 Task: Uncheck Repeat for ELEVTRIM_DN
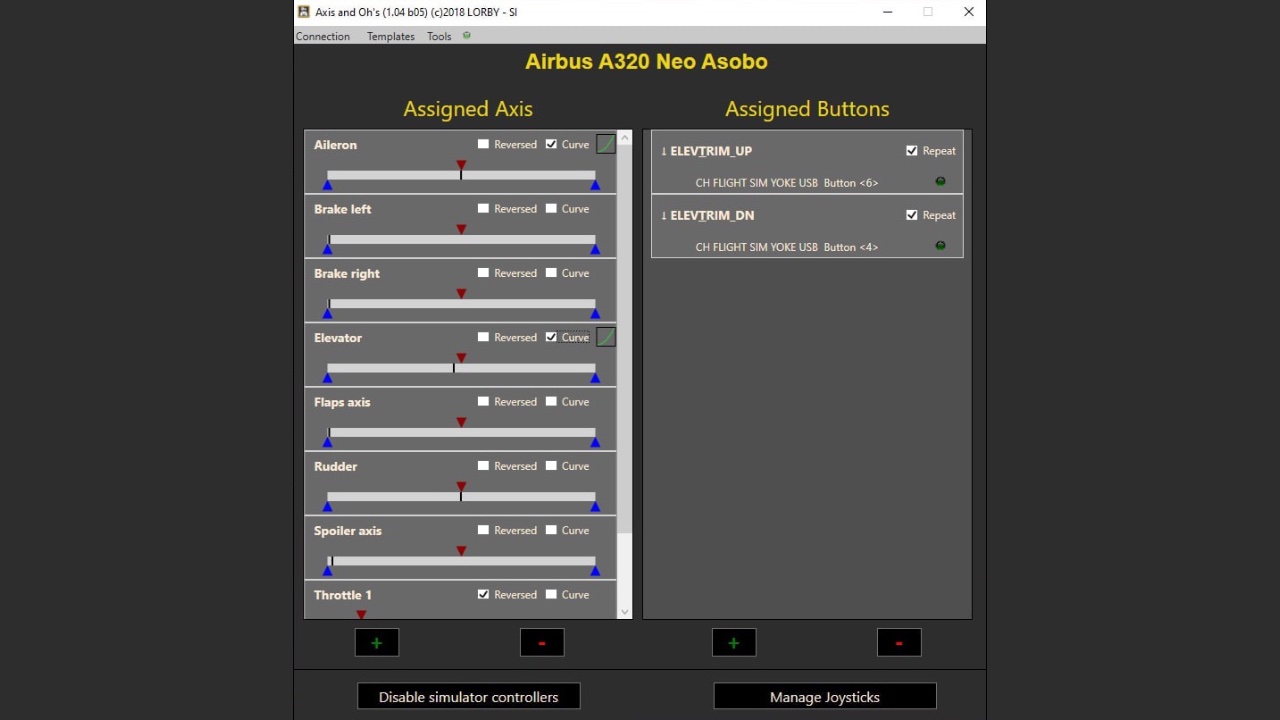(x=912, y=215)
